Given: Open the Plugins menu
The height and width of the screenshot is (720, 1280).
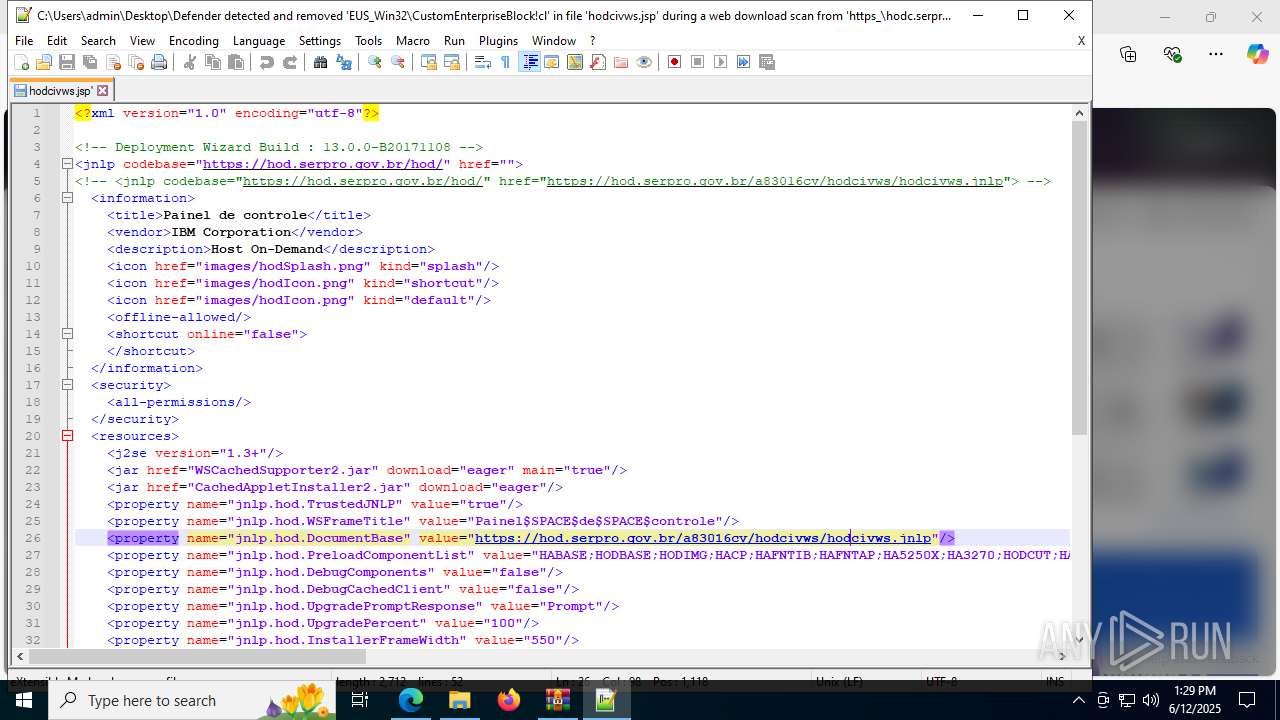Looking at the screenshot, I should click(x=498, y=40).
